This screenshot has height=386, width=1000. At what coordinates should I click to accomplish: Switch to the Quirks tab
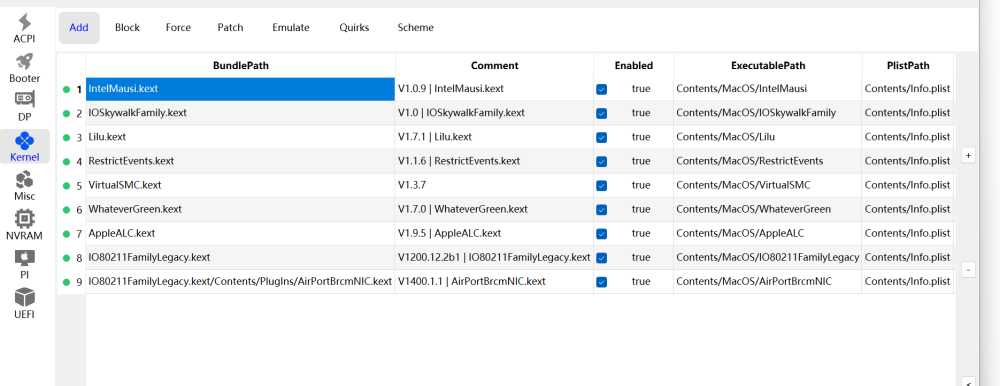click(354, 27)
